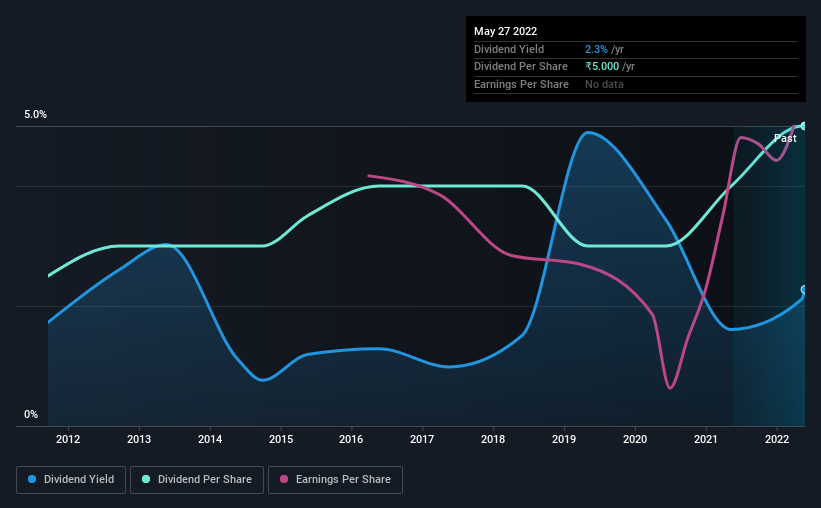This screenshot has height=508, width=821.
Task: Click the 5.0% y-axis label
Action: click(x=36, y=115)
